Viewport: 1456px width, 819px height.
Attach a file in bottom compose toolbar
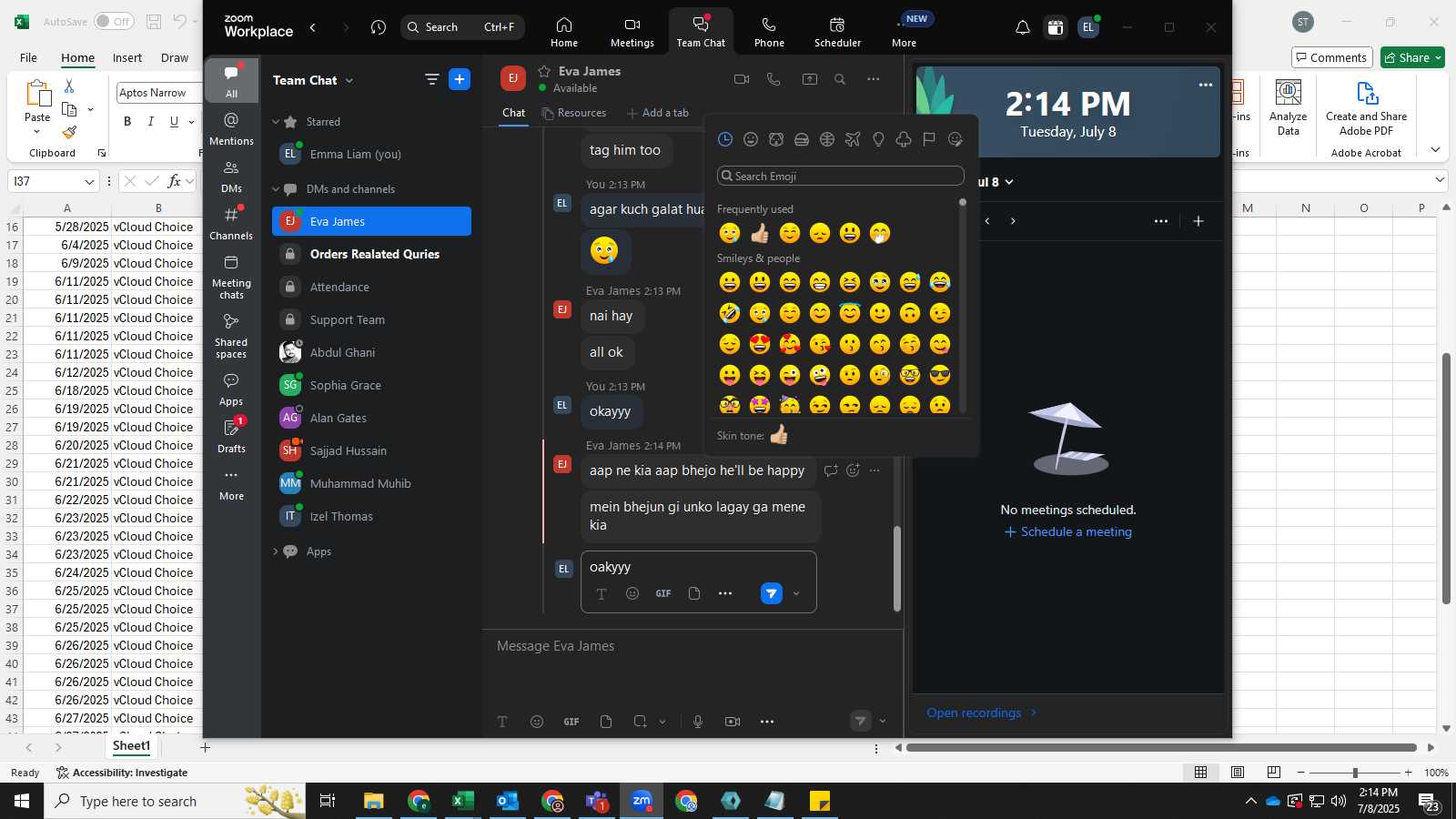point(606,722)
